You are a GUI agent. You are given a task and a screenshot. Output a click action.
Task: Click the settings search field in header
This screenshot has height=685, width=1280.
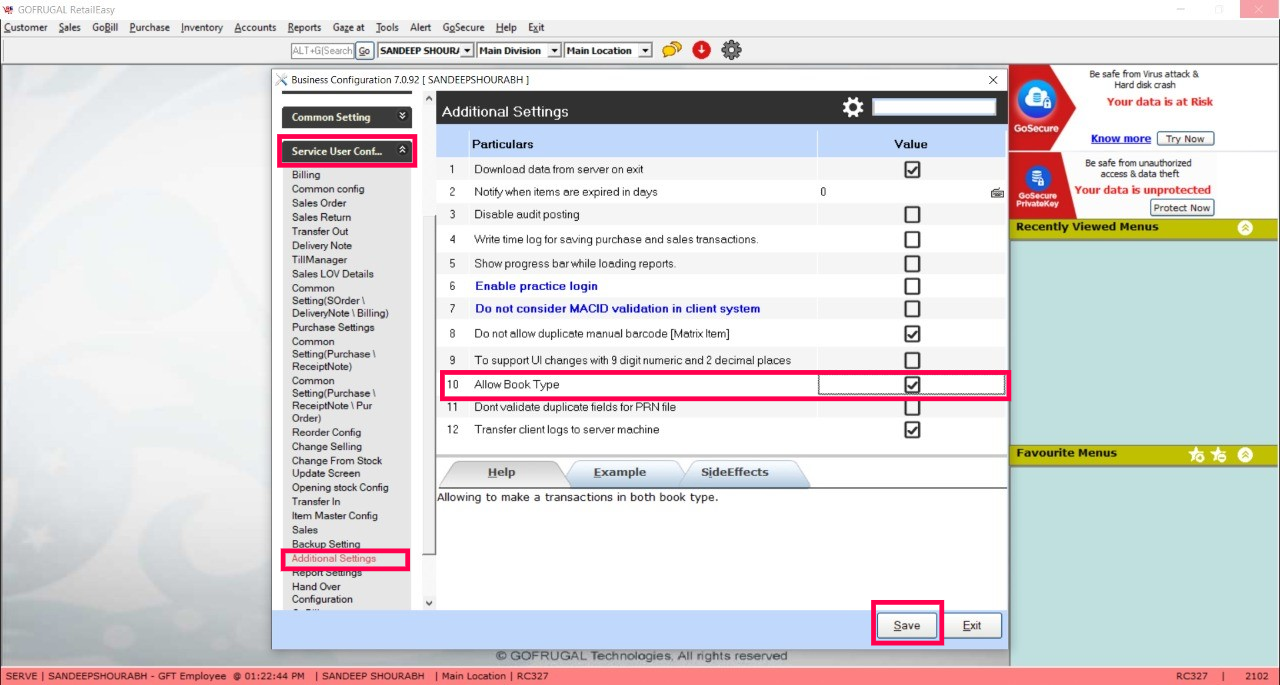point(934,107)
